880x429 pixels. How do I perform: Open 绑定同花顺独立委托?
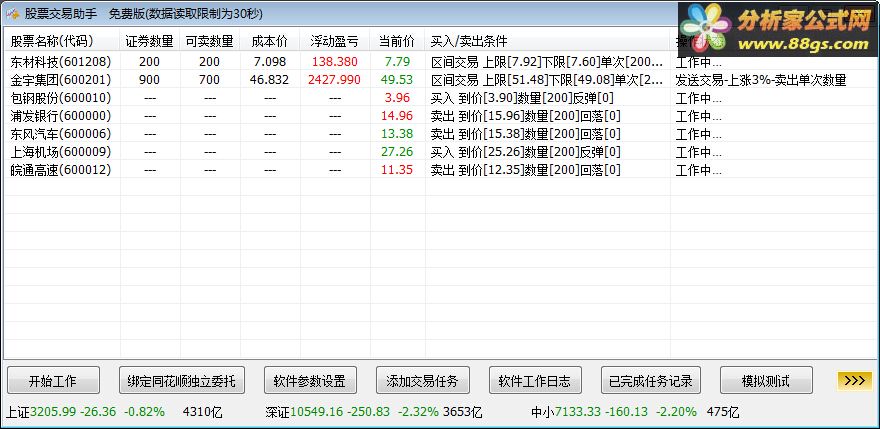coord(182,381)
